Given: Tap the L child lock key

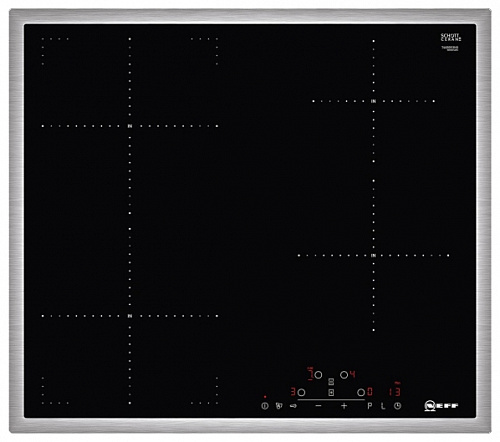Looking at the screenshot, I should [x=383, y=406].
